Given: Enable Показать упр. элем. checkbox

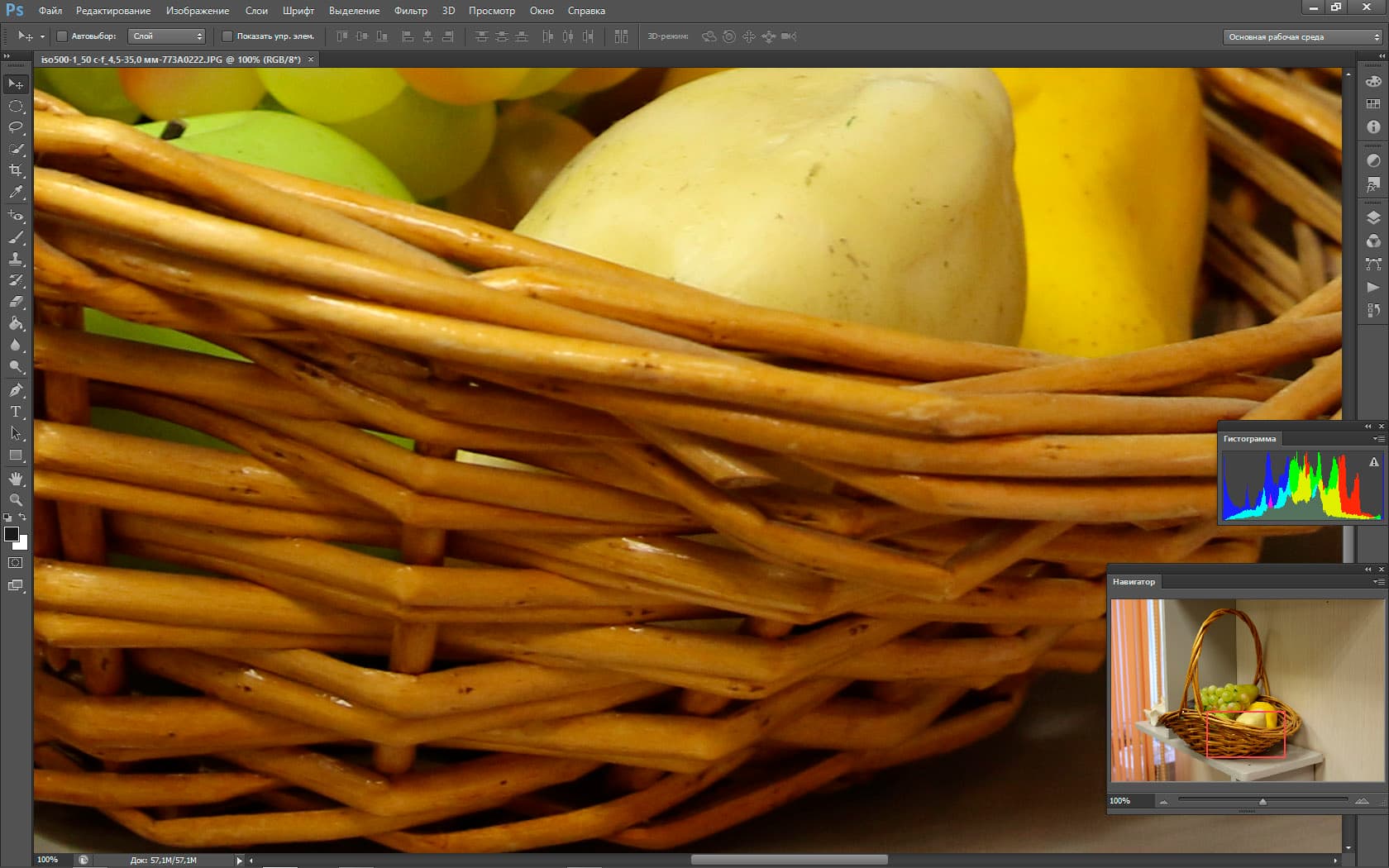Looking at the screenshot, I should 227,36.
